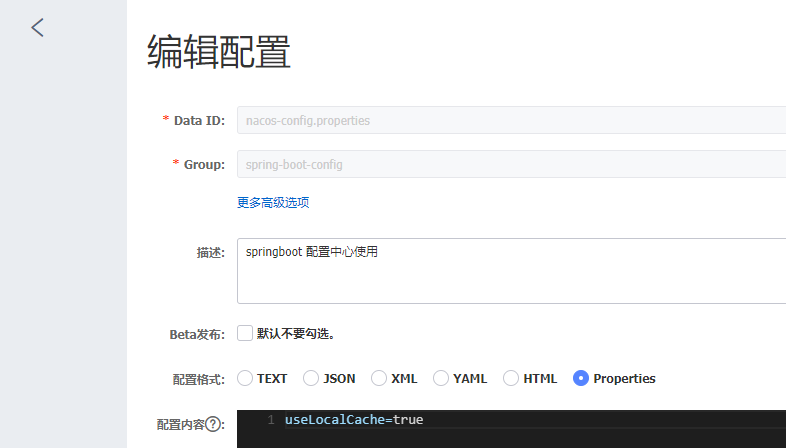Expand 更多高级选项 advanced options link

coord(273,202)
